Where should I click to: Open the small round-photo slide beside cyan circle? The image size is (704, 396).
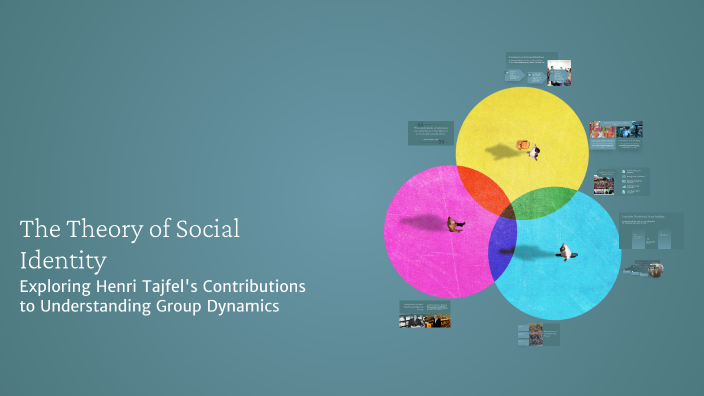click(644, 268)
